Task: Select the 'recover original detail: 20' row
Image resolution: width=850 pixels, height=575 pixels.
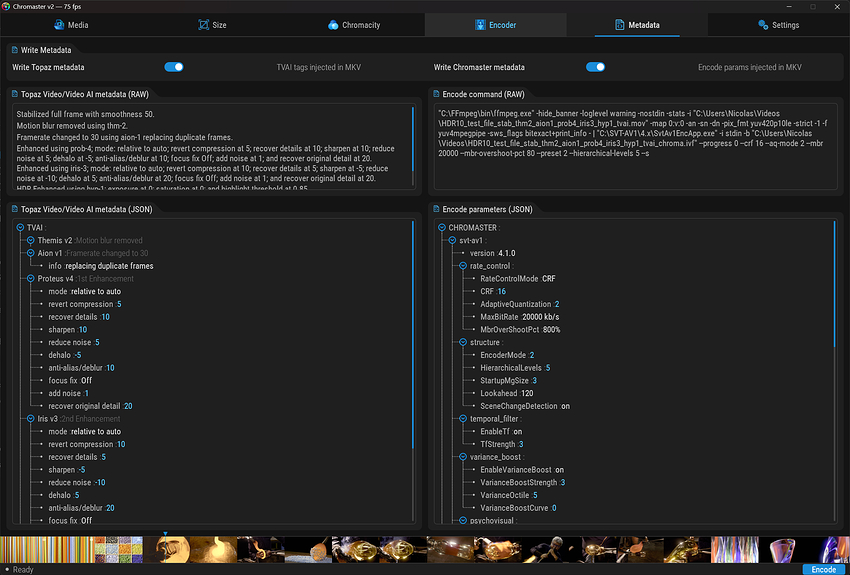Action: coord(91,406)
